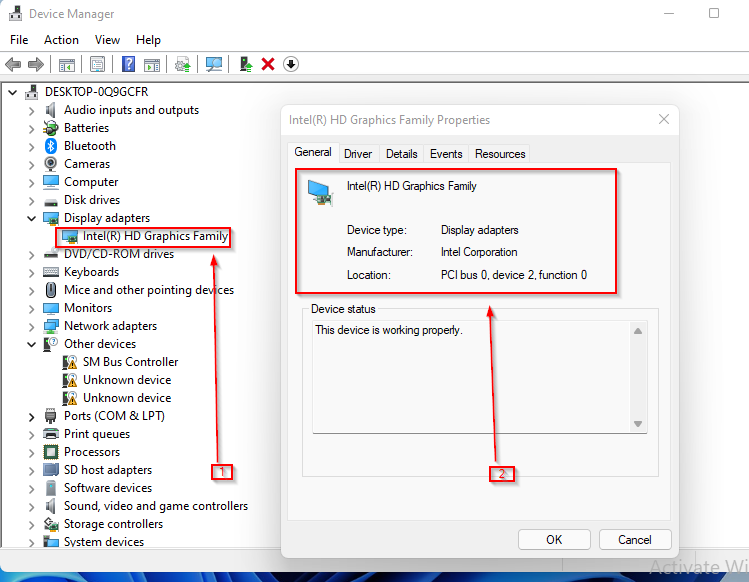Open the Help menu

(148, 40)
